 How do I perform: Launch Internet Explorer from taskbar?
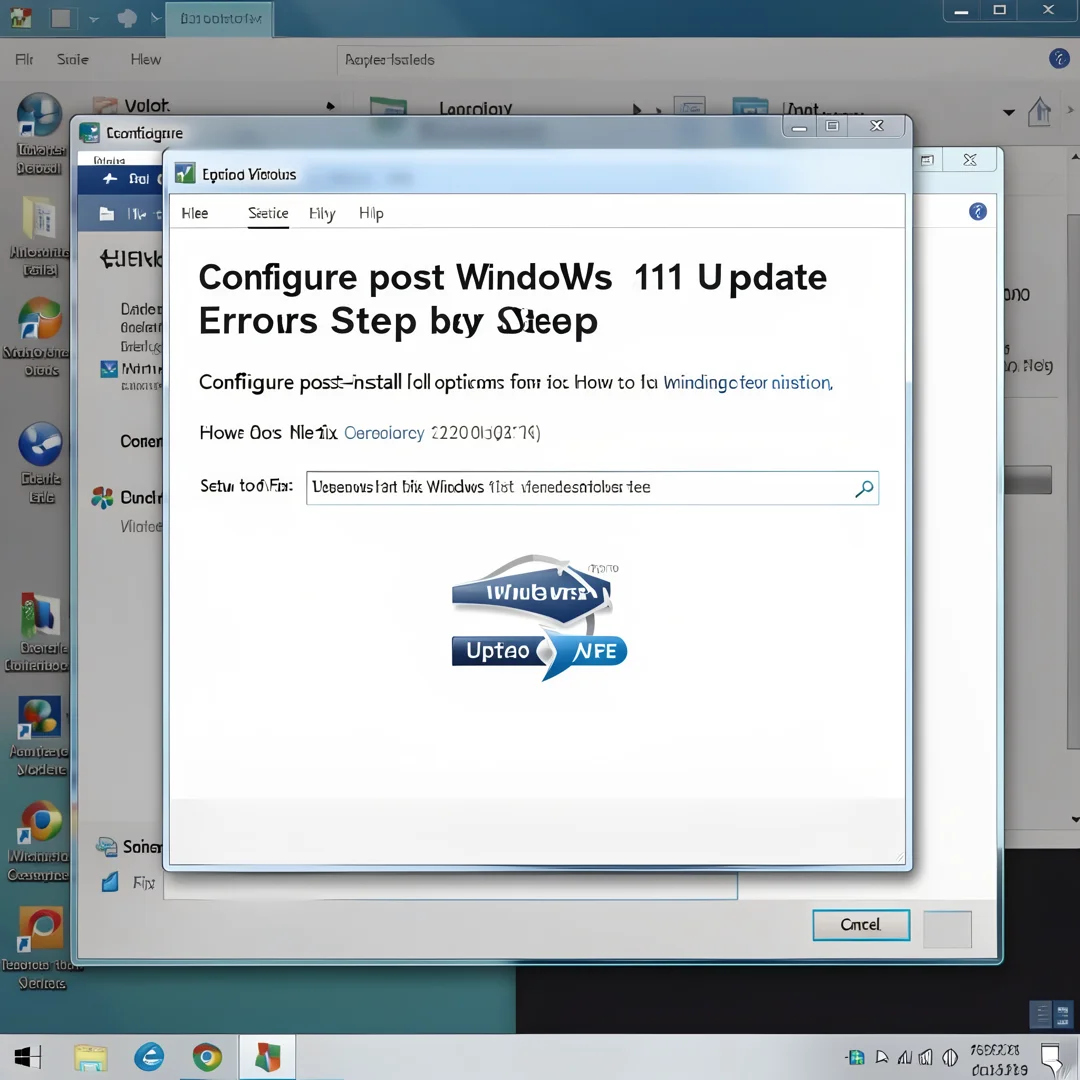[x=149, y=1057]
